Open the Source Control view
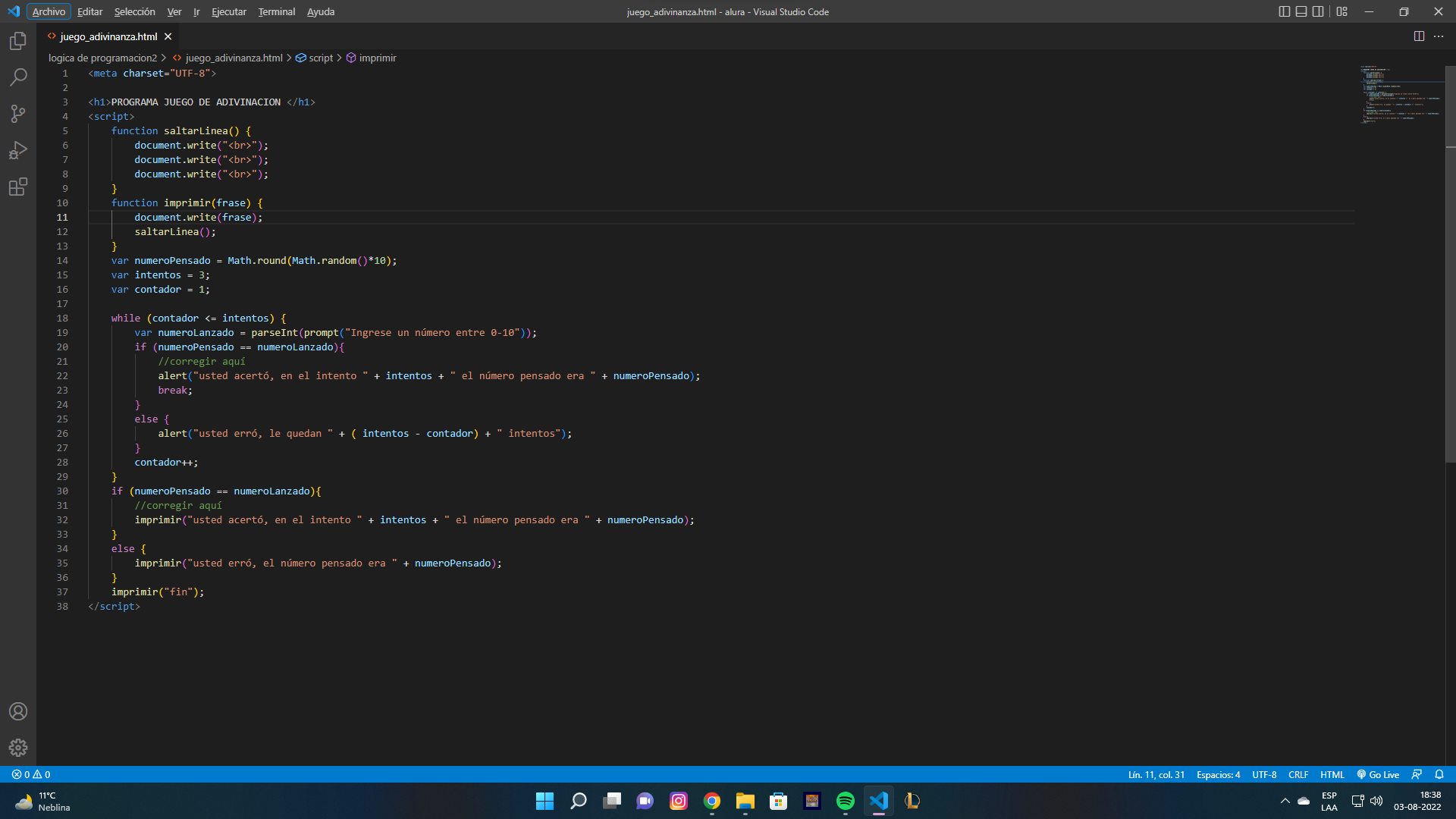This screenshot has width=1456, height=819. pos(18,114)
